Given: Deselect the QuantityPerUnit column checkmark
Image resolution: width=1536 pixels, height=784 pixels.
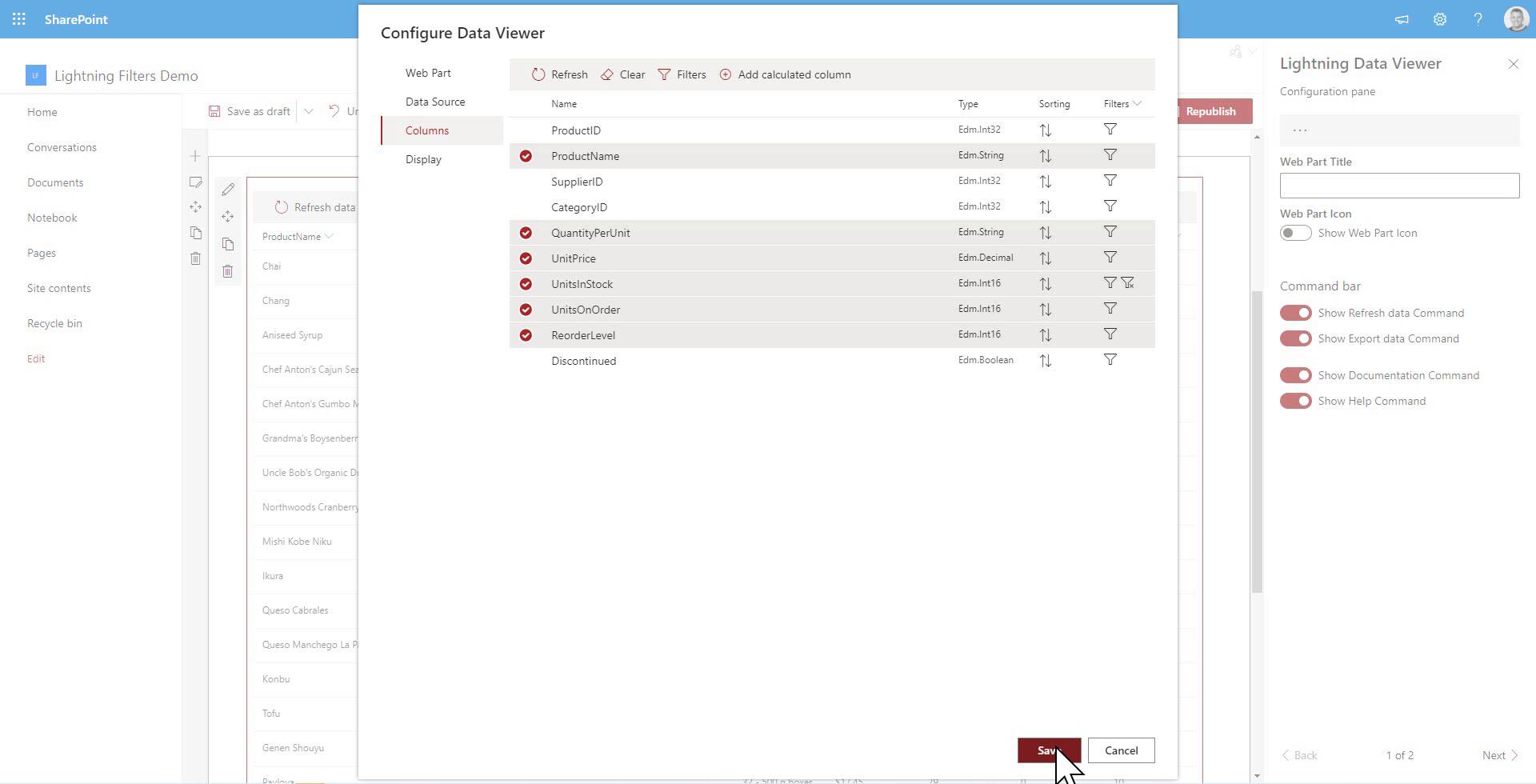Looking at the screenshot, I should (x=526, y=233).
